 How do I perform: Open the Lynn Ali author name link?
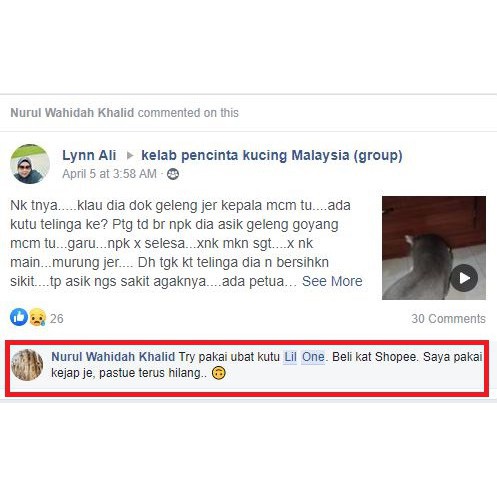(89, 155)
